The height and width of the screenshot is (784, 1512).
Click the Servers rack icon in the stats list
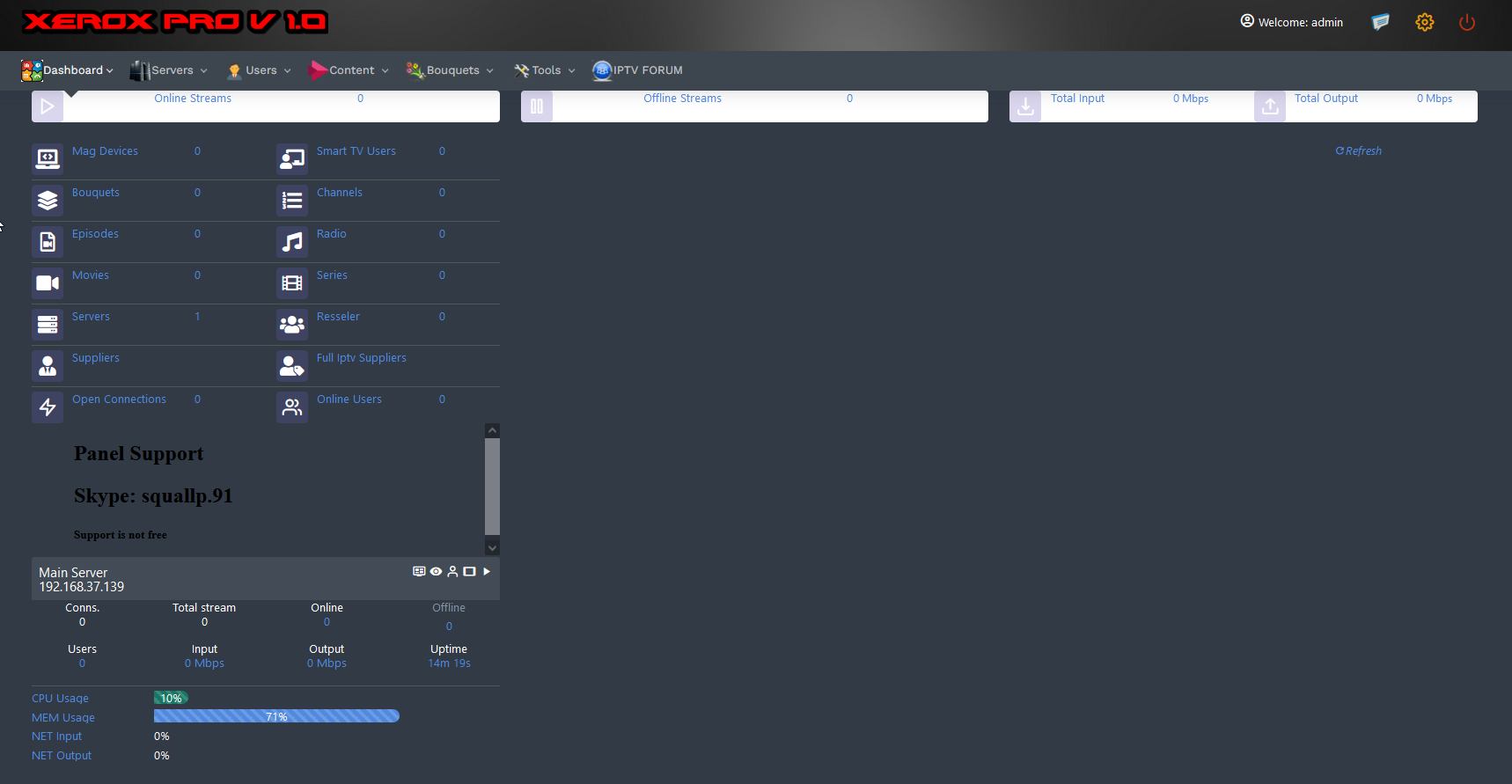[48, 325]
